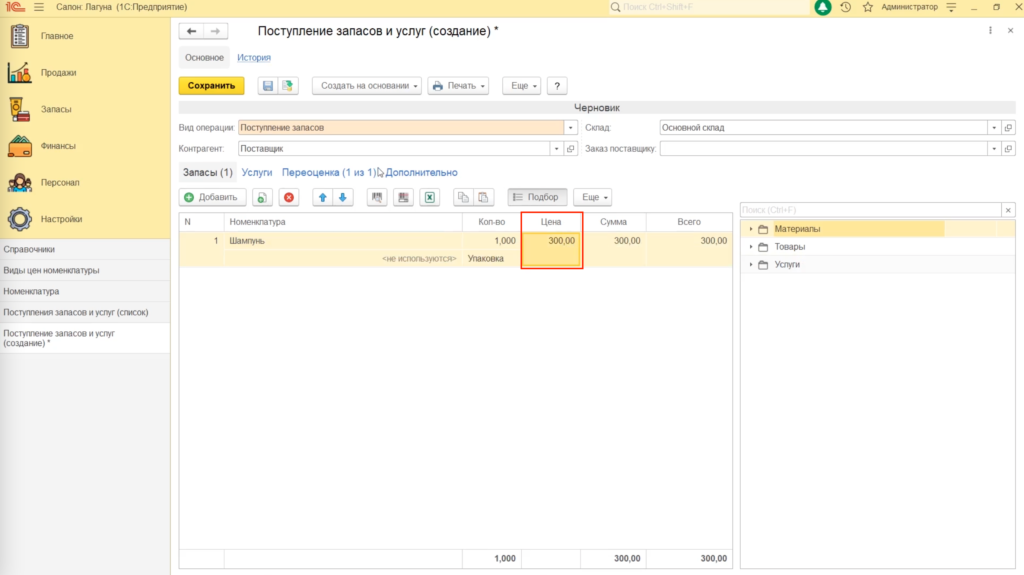This screenshot has height=575, width=1024.
Task: Click the post document icon next to save
Action: [287, 86]
